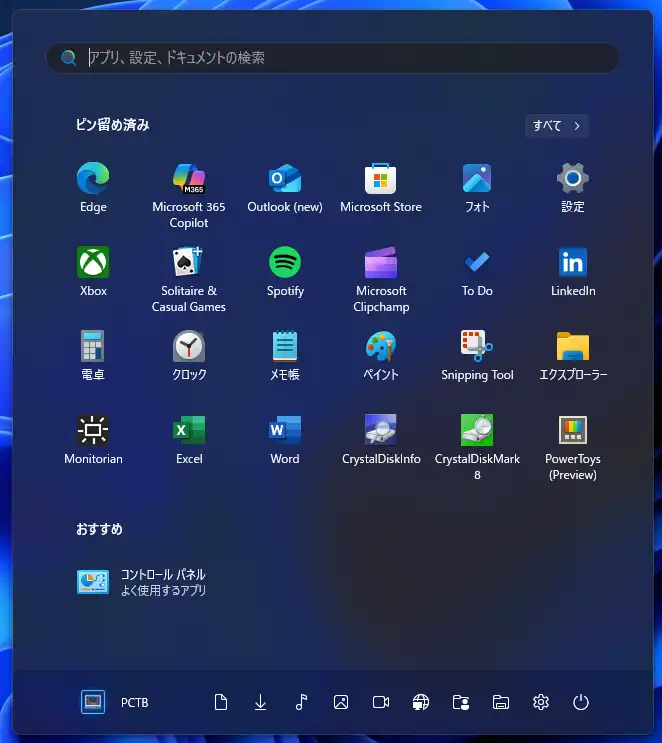This screenshot has height=743, width=662.
Task: Open メモ帳 notepad
Action: click(x=285, y=355)
